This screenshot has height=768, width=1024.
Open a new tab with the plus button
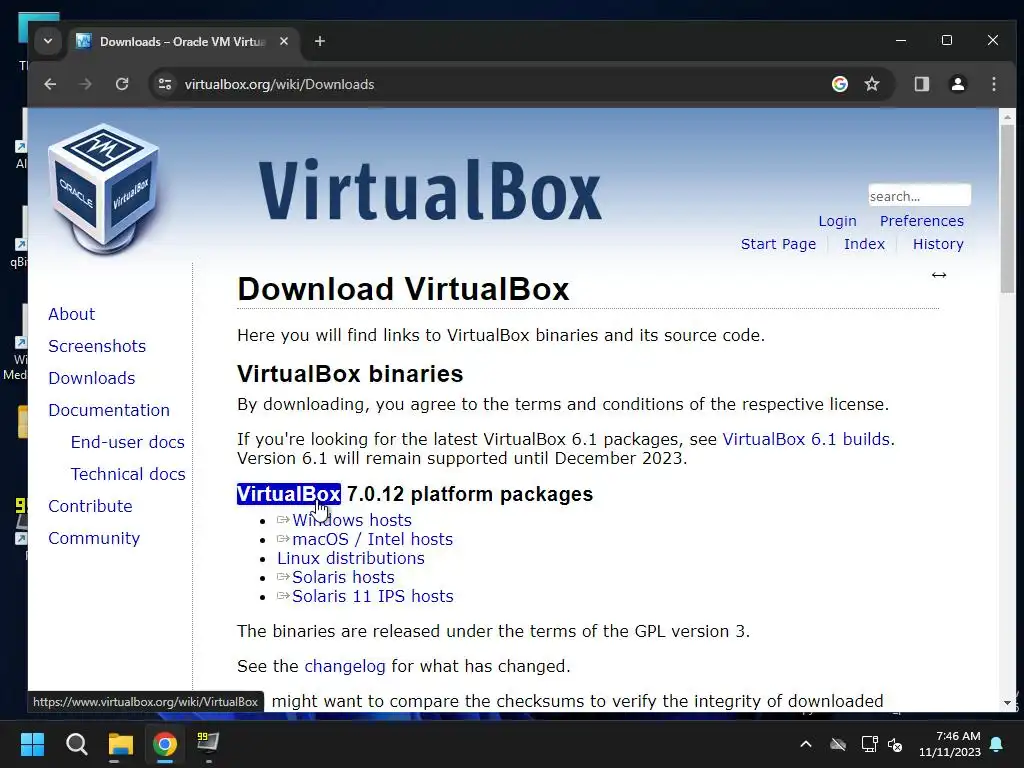(319, 41)
